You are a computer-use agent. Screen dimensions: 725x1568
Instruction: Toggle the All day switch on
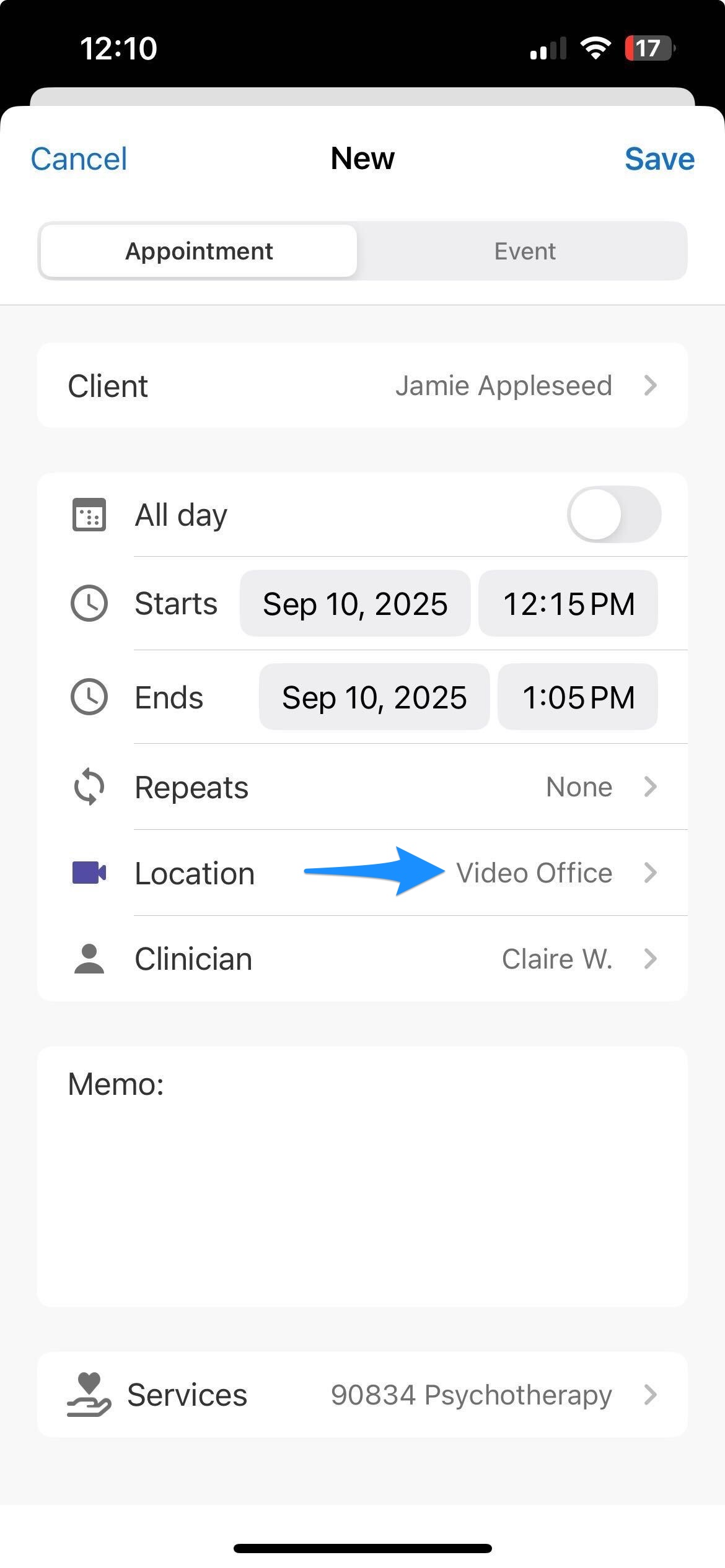[x=614, y=514]
